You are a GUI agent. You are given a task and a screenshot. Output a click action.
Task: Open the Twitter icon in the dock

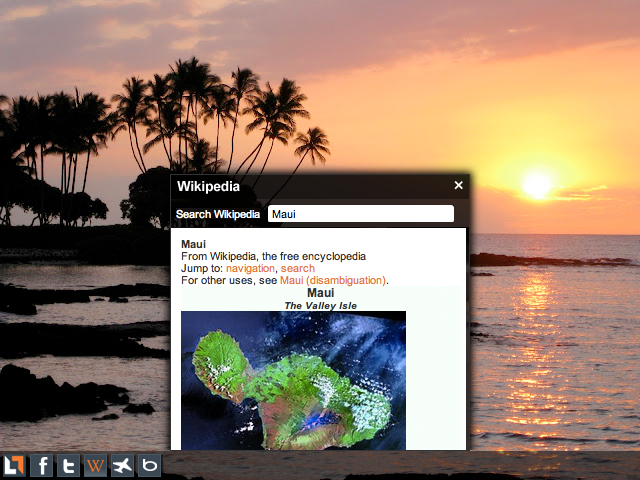(x=69, y=465)
